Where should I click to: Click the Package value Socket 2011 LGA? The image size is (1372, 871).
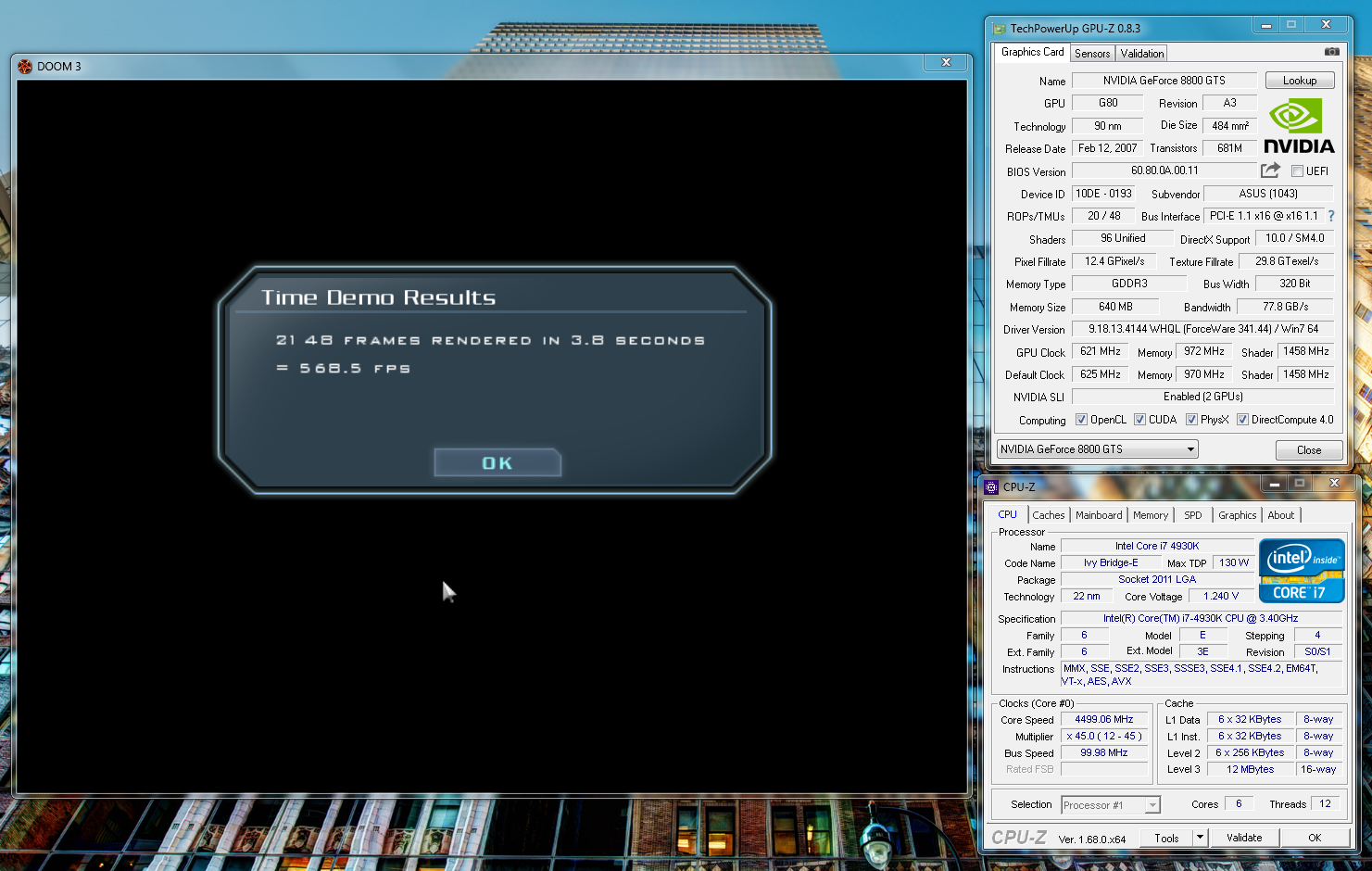[1156, 580]
